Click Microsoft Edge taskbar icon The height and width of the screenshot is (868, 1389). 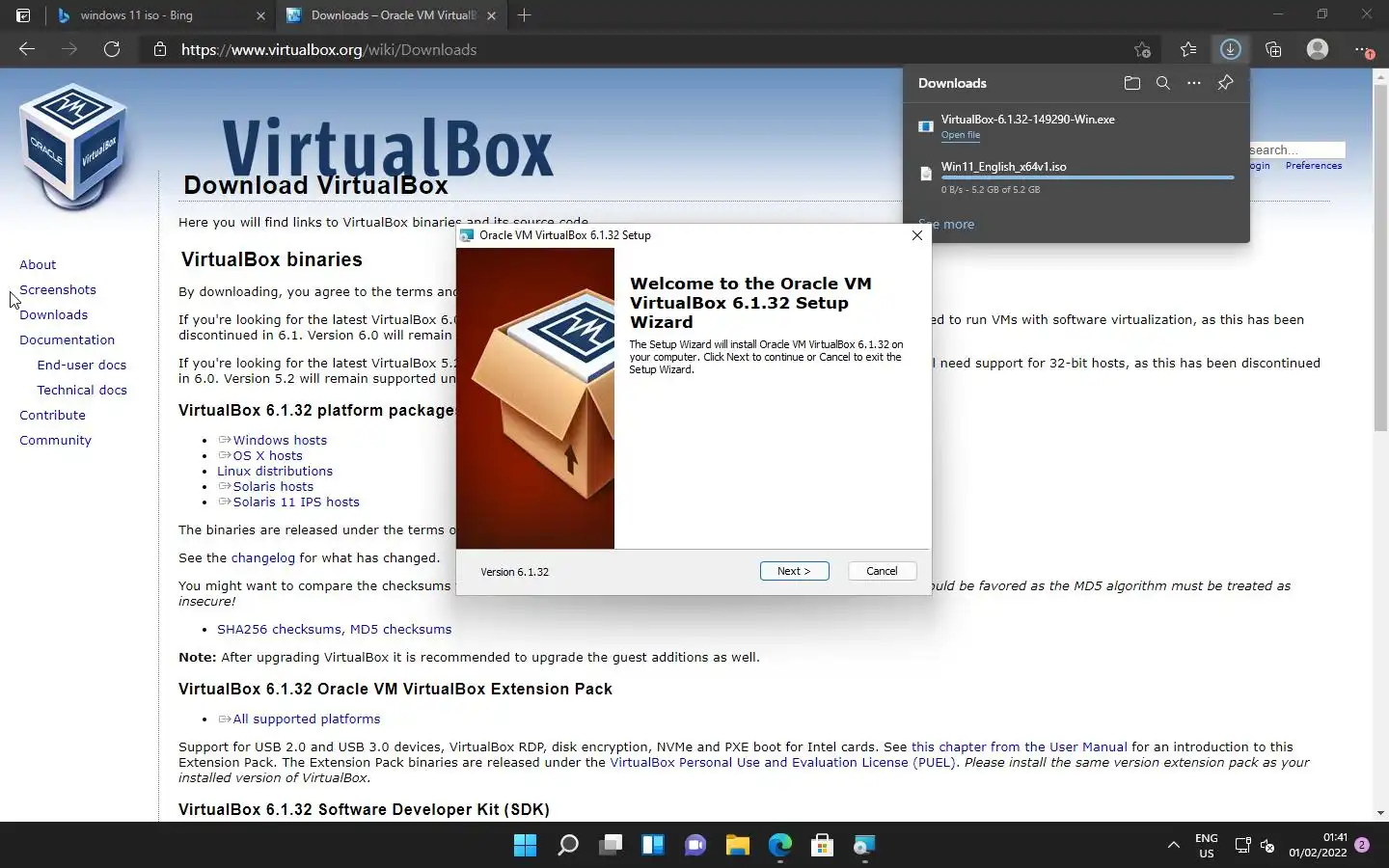pos(780,846)
